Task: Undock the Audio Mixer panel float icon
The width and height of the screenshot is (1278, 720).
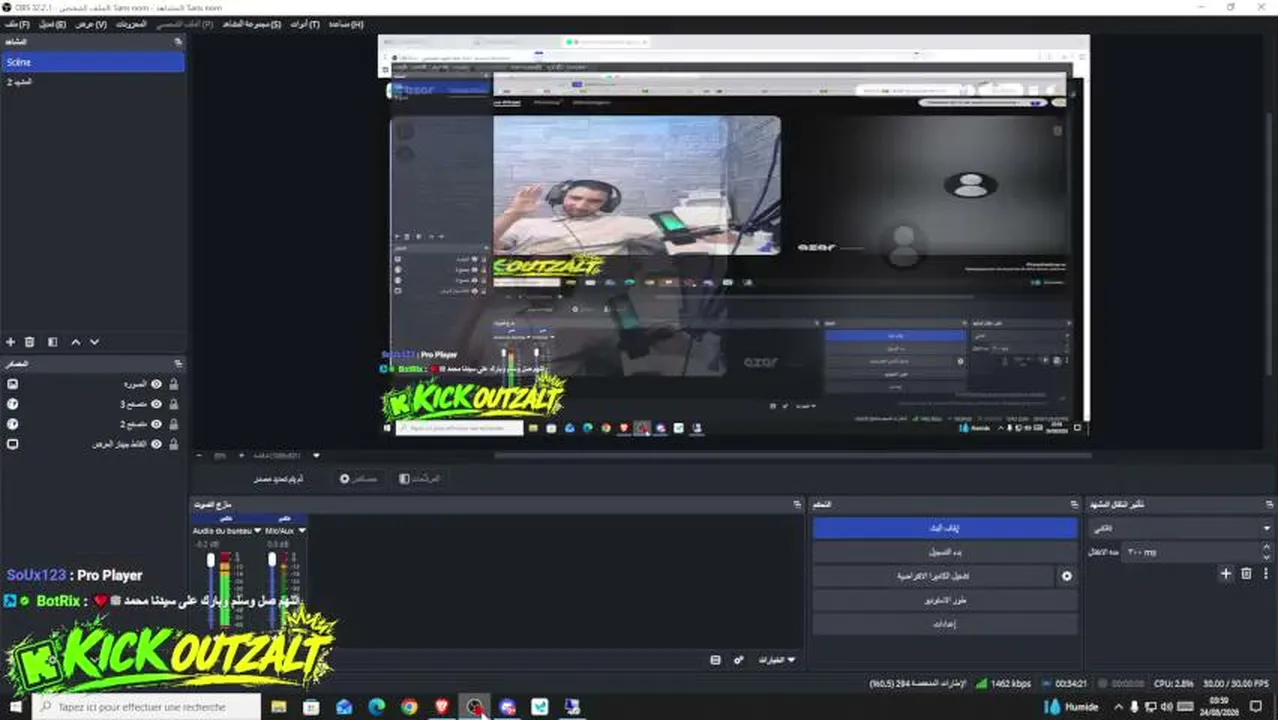Action: [797, 505]
